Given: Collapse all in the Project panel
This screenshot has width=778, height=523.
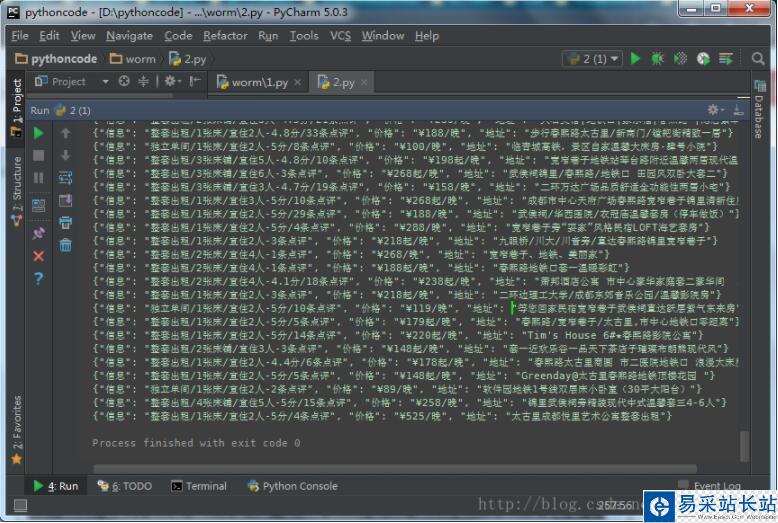Looking at the screenshot, I should (143, 81).
